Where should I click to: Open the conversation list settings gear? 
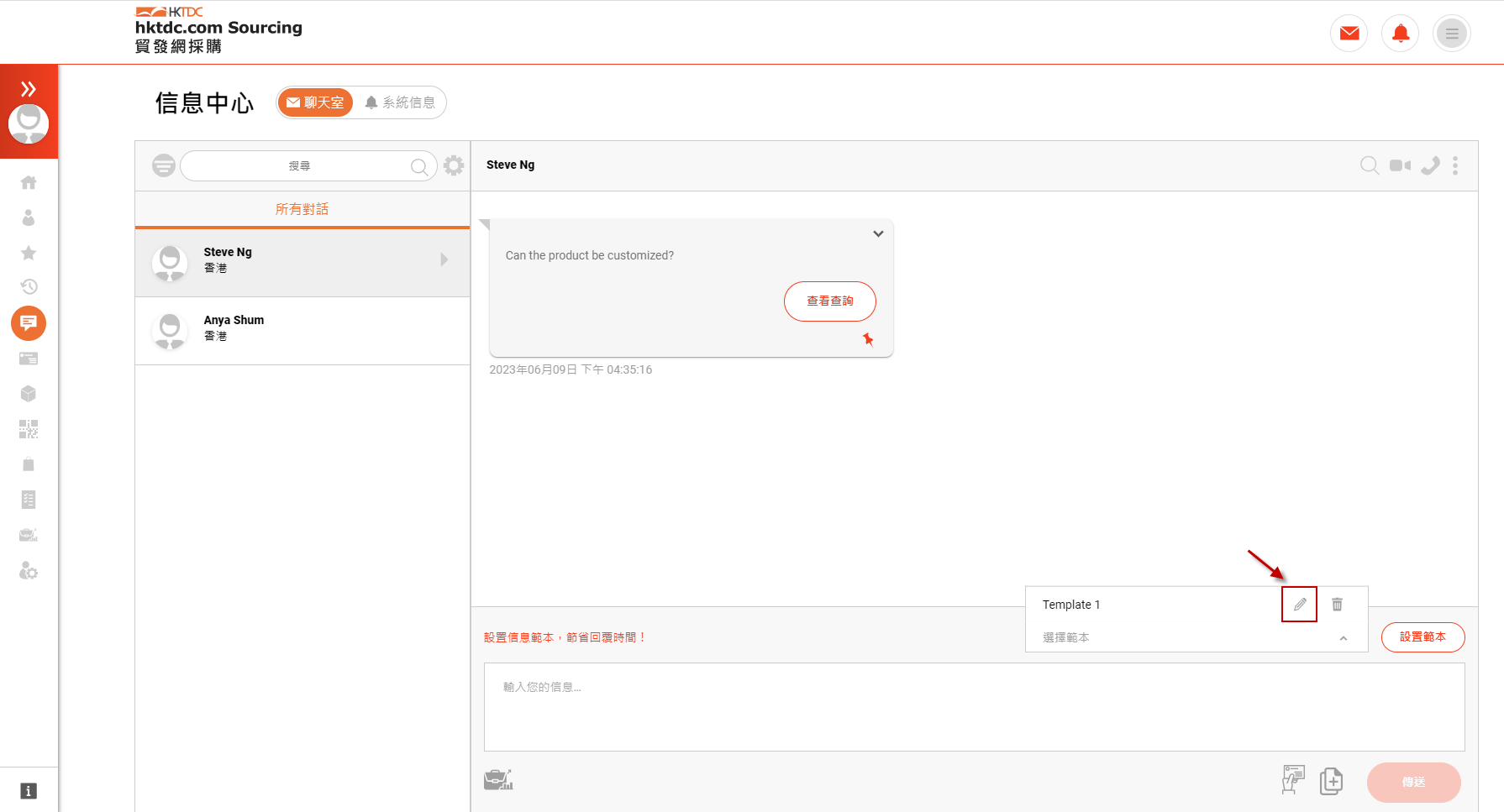pyautogui.click(x=454, y=165)
